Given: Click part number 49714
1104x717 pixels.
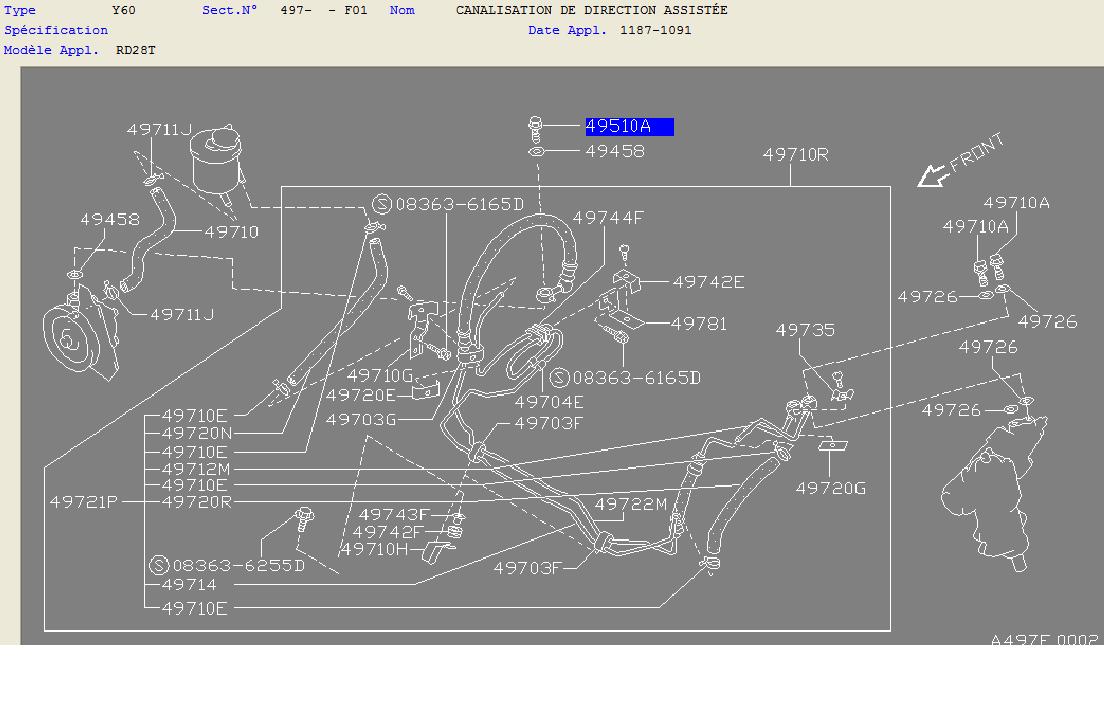Looking at the screenshot, I should point(189,585).
